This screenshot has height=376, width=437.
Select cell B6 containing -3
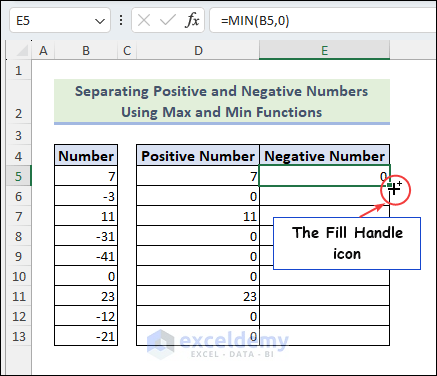click(x=86, y=196)
